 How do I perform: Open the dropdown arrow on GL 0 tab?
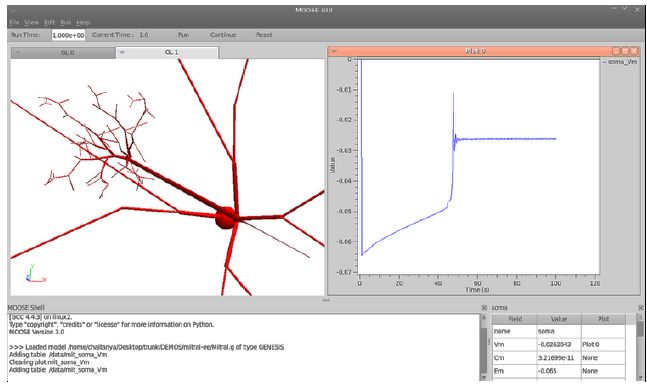17,53
